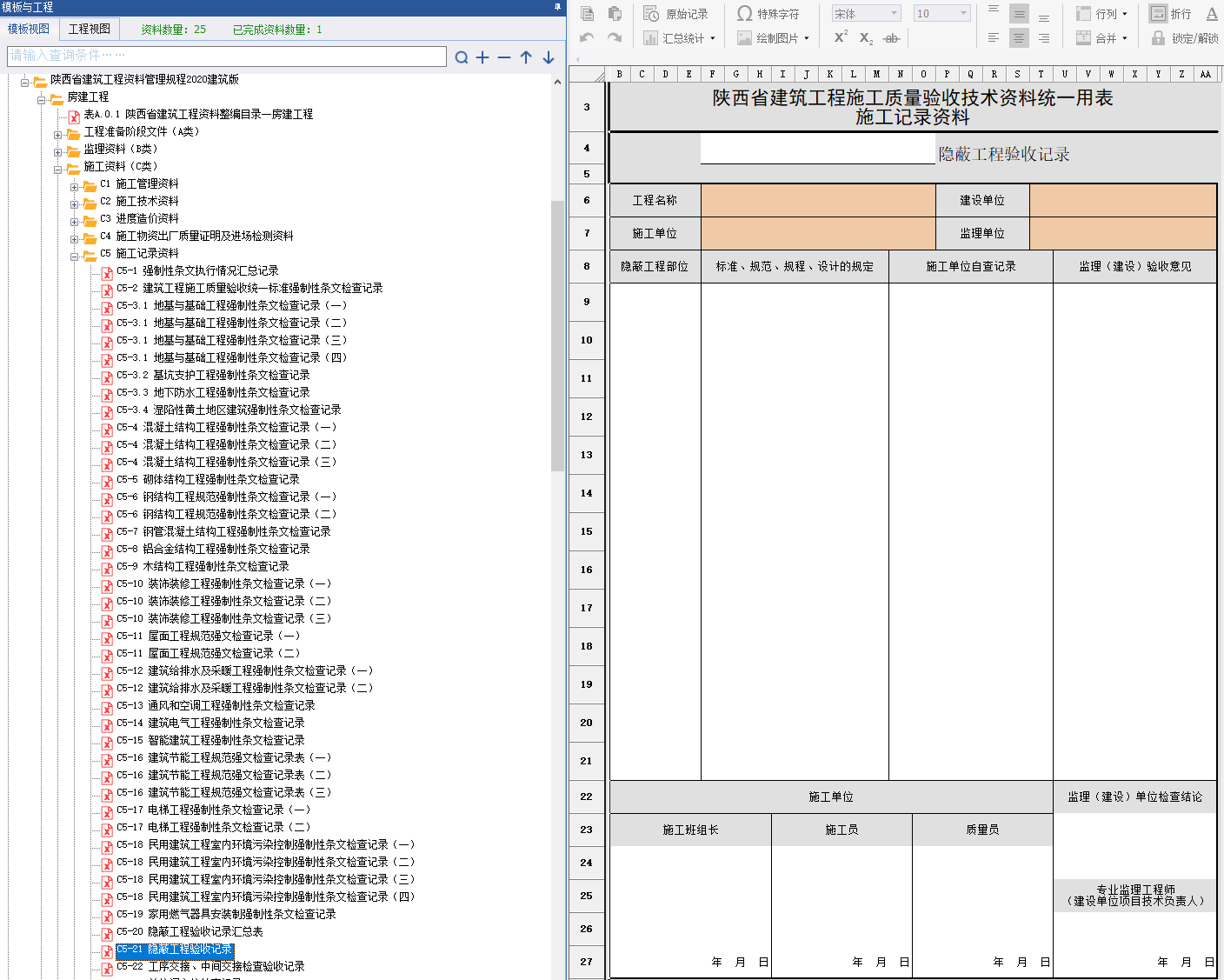Click the orange 建设单位 input cell
The width and height of the screenshot is (1224, 980).
point(1123,200)
